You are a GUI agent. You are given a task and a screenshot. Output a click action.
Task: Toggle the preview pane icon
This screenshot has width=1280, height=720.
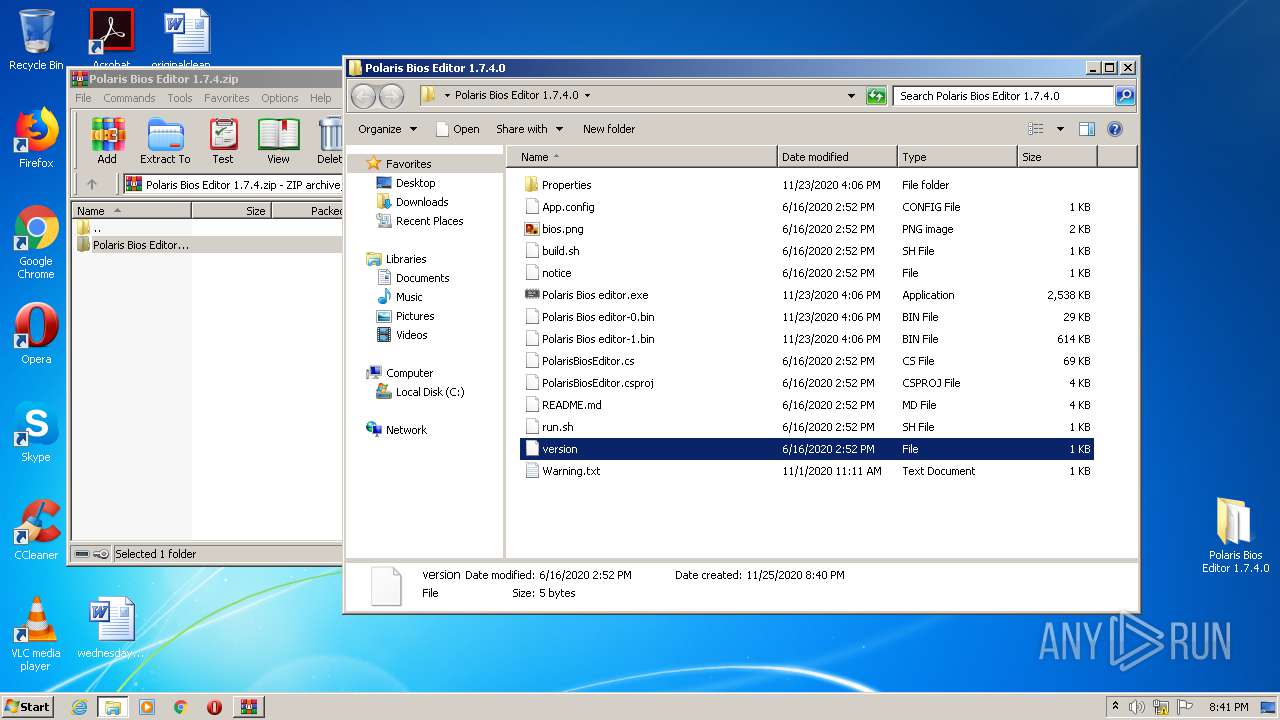tap(1087, 129)
